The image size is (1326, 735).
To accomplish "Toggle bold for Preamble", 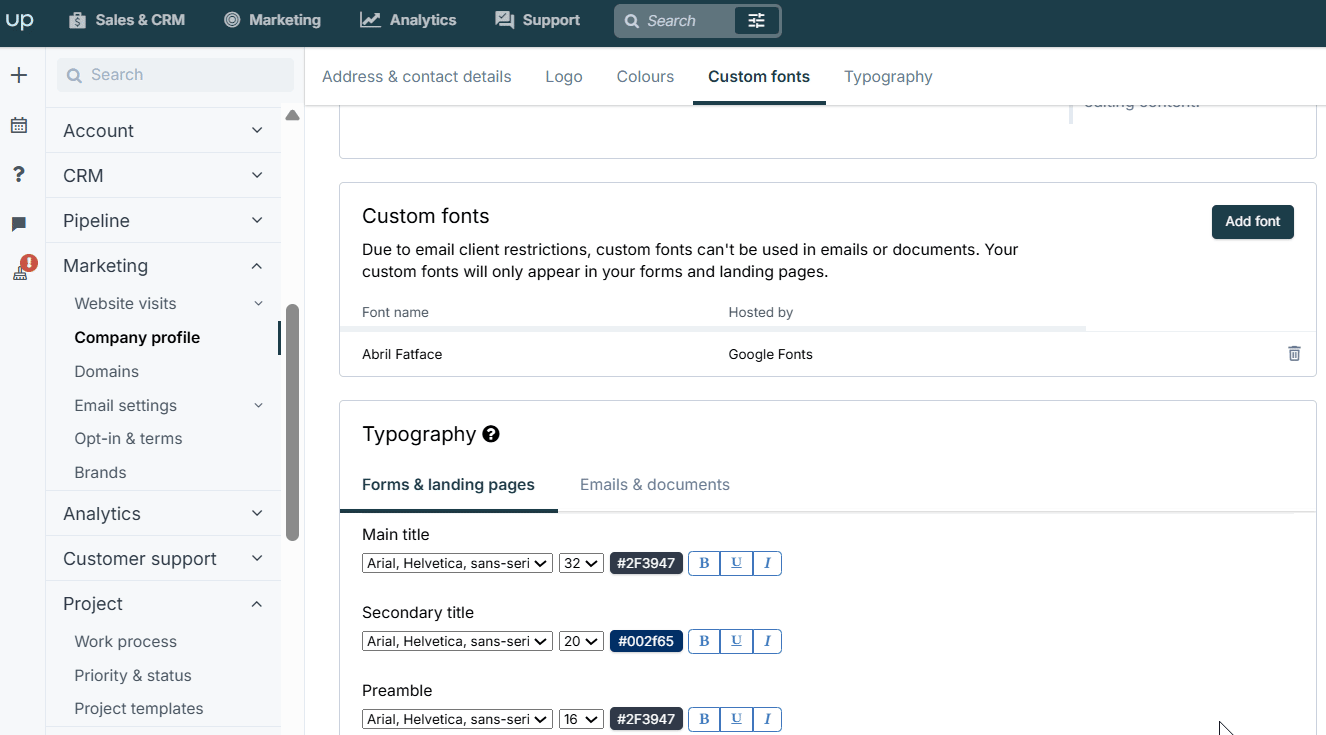I will pyautogui.click(x=704, y=719).
